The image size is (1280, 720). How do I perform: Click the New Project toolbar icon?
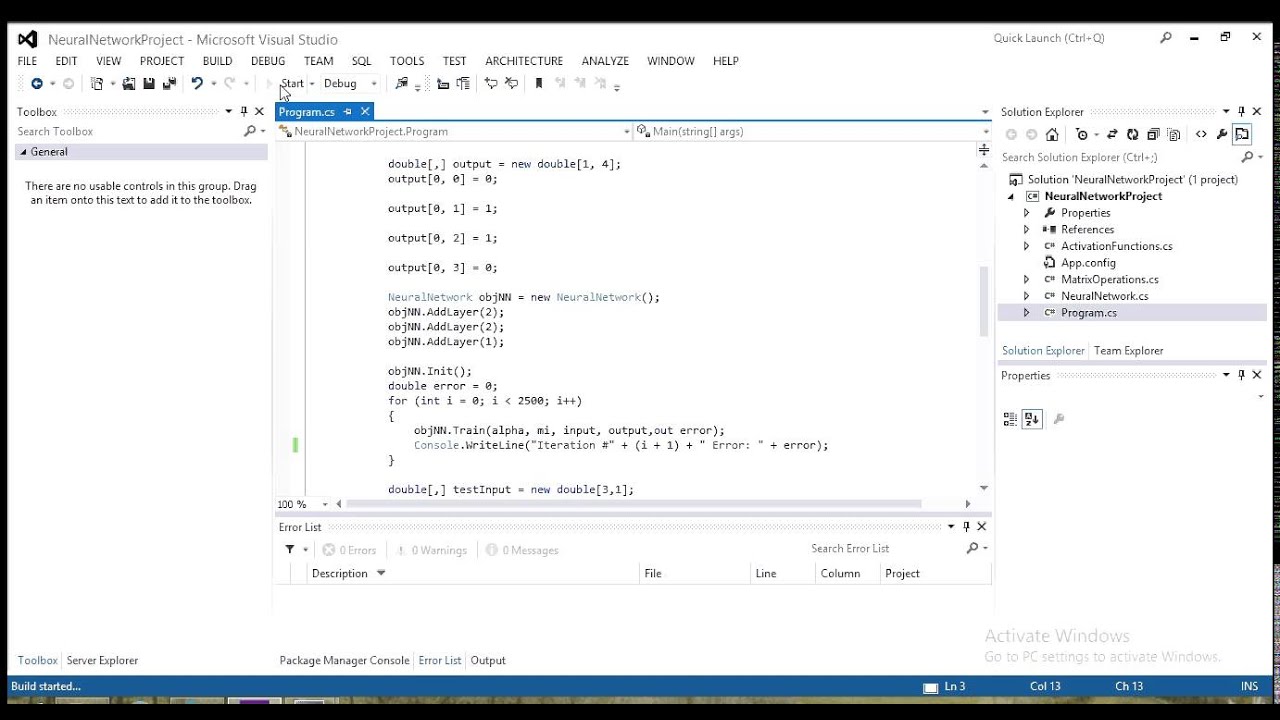point(97,84)
